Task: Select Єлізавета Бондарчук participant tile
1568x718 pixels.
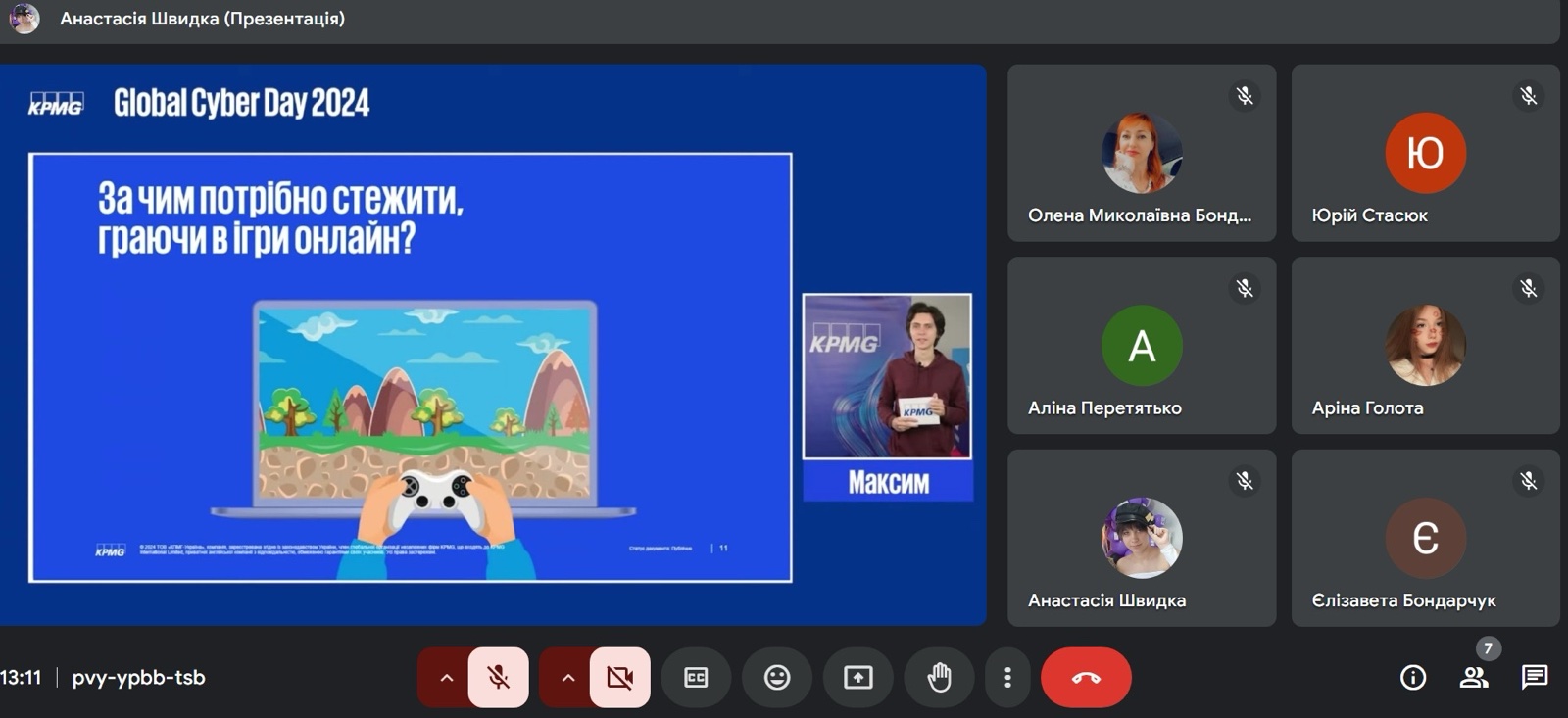Action: 1425,538
